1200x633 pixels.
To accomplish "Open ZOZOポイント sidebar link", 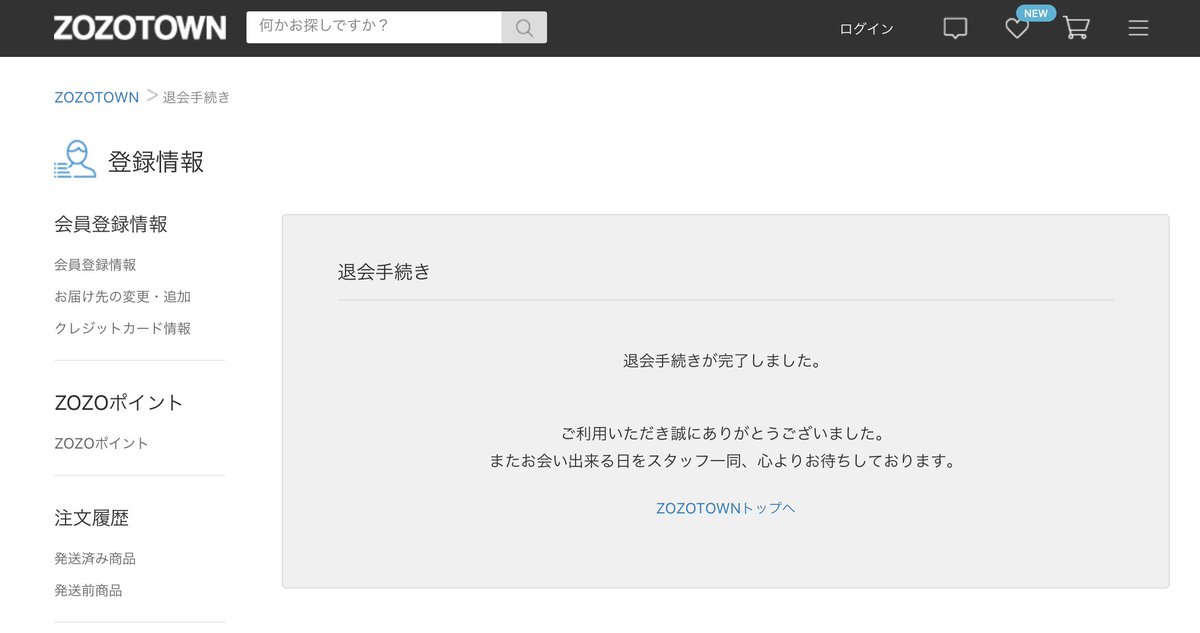I will point(101,443).
